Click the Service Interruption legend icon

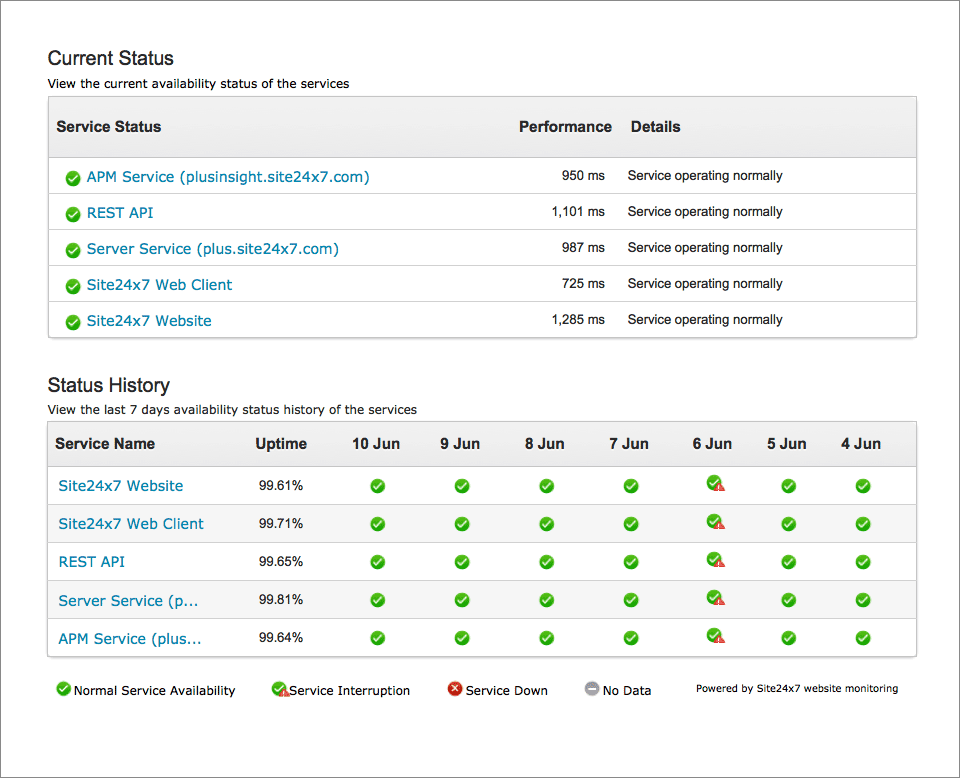280,689
